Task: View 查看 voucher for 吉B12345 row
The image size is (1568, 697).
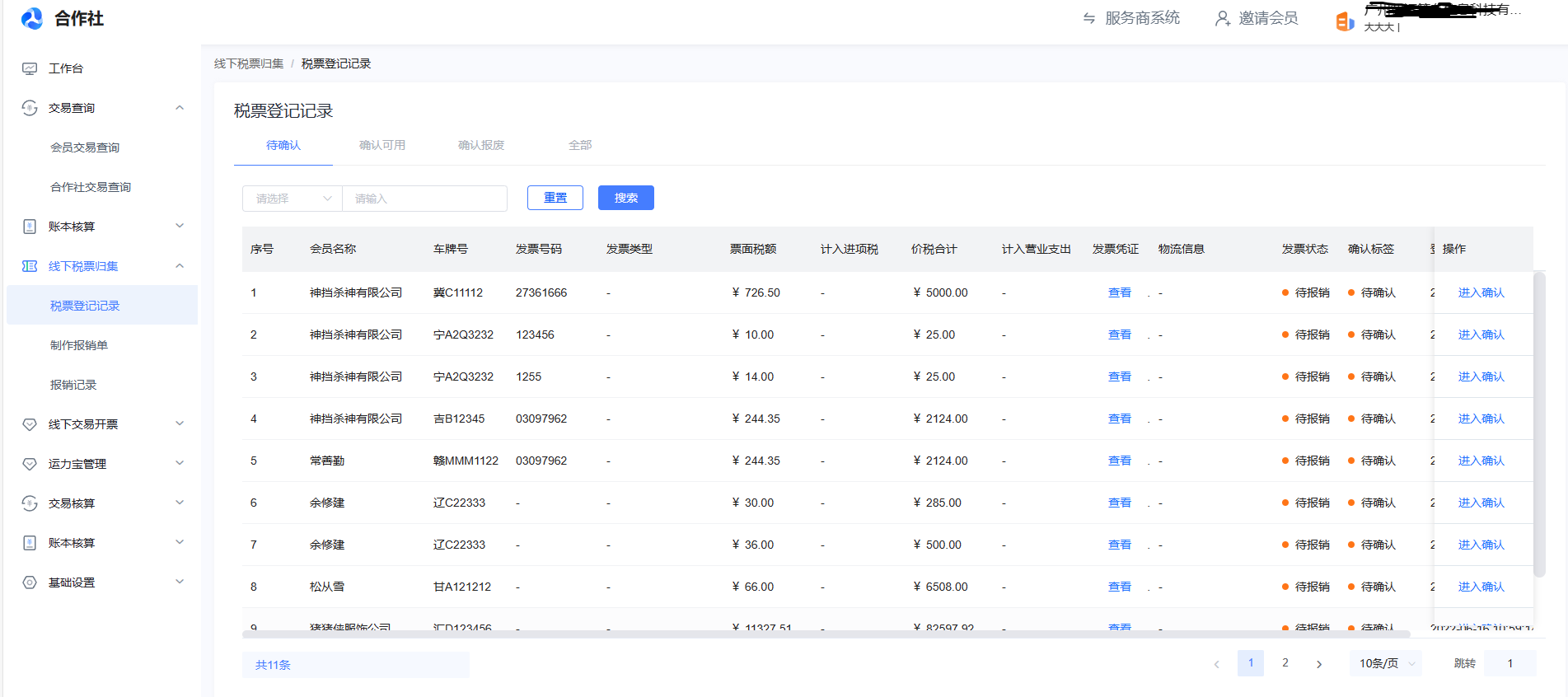Action: tap(1120, 419)
